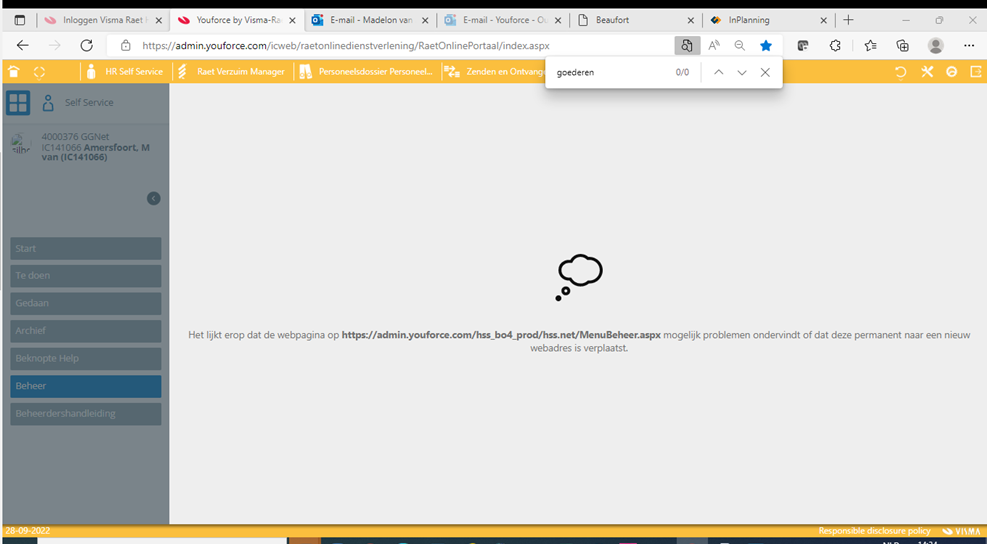Open the Archief menu item
This screenshot has width=987, height=544.
point(86,331)
